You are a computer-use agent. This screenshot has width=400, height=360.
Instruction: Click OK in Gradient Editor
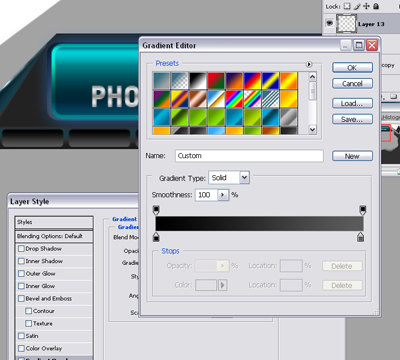pyautogui.click(x=352, y=67)
